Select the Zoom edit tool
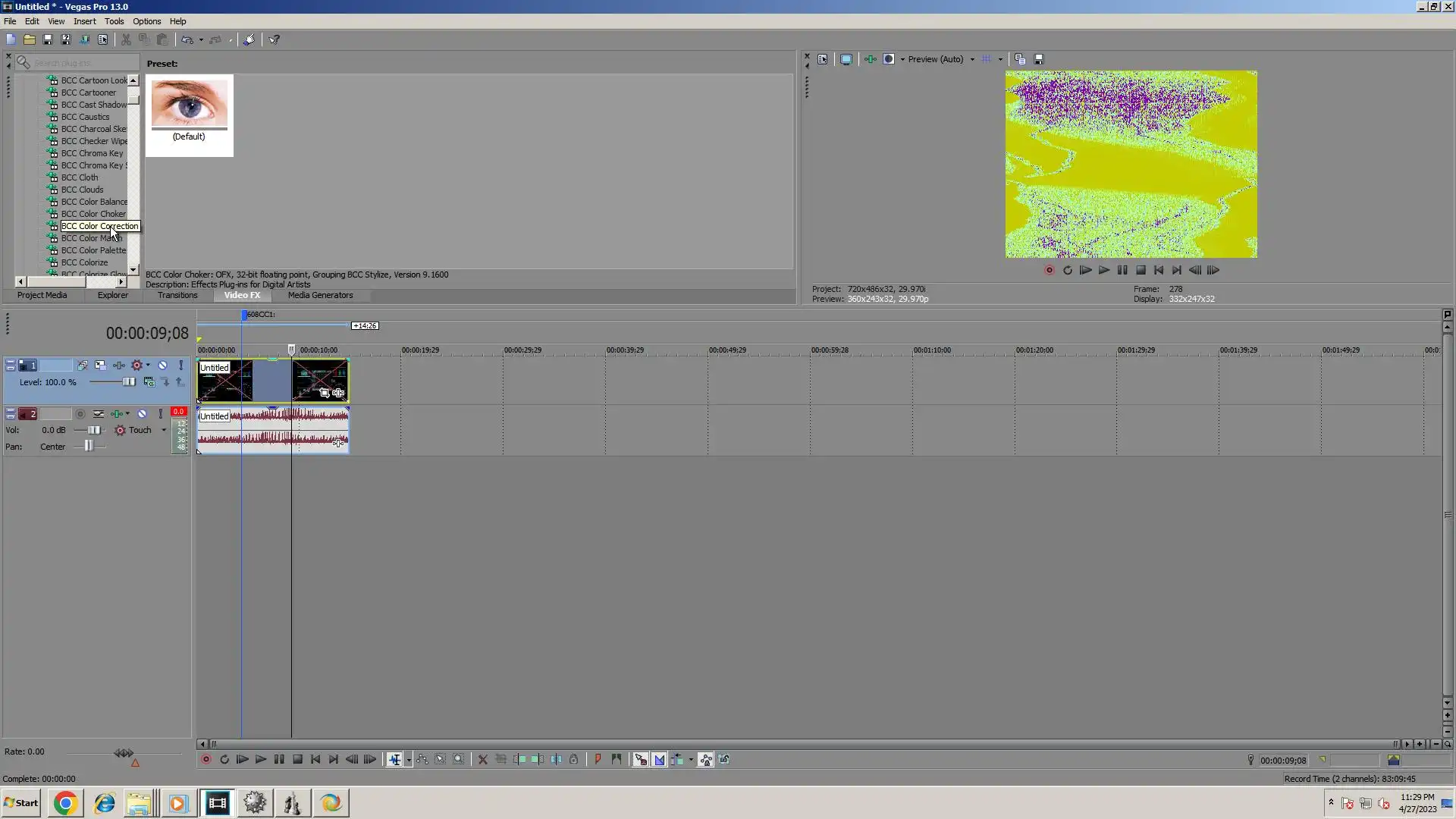The image size is (1456, 819). point(459,760)
